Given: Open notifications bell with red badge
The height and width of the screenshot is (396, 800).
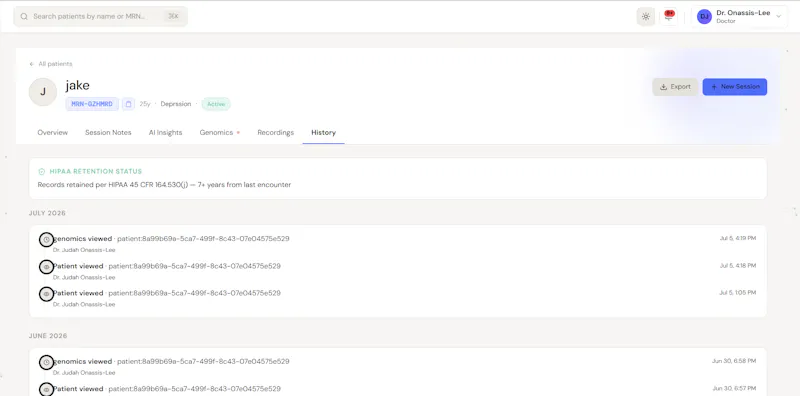Looking at the screenshot, I should coord(669,16).
